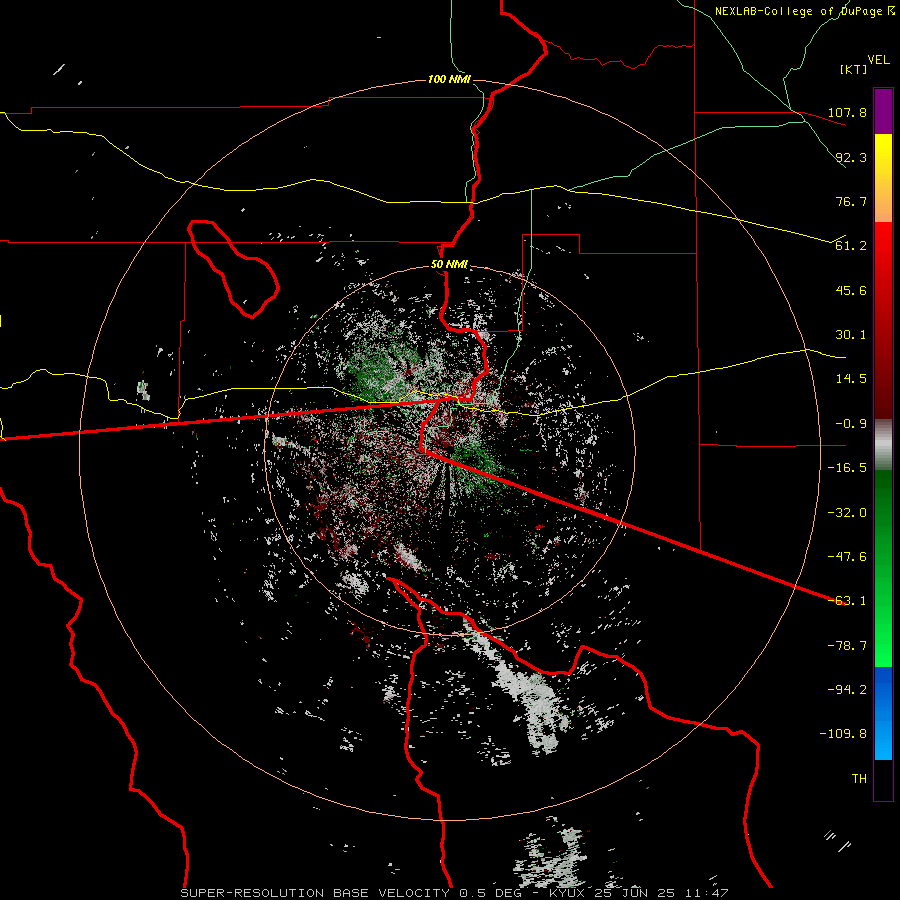The image size is (900, 900).
Task: Click the SUPER-RESOLUTION BASE VELOCITY caption text
Action: pyautogui.click(x=316, y=893)
